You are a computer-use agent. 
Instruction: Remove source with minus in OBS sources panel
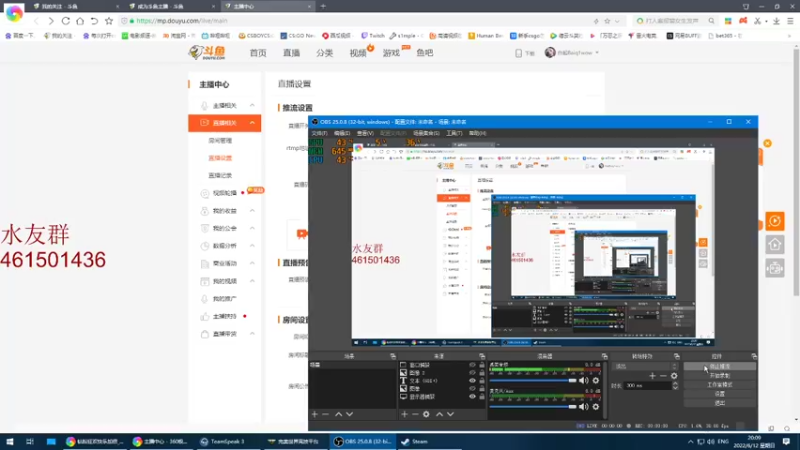(415, 414)
